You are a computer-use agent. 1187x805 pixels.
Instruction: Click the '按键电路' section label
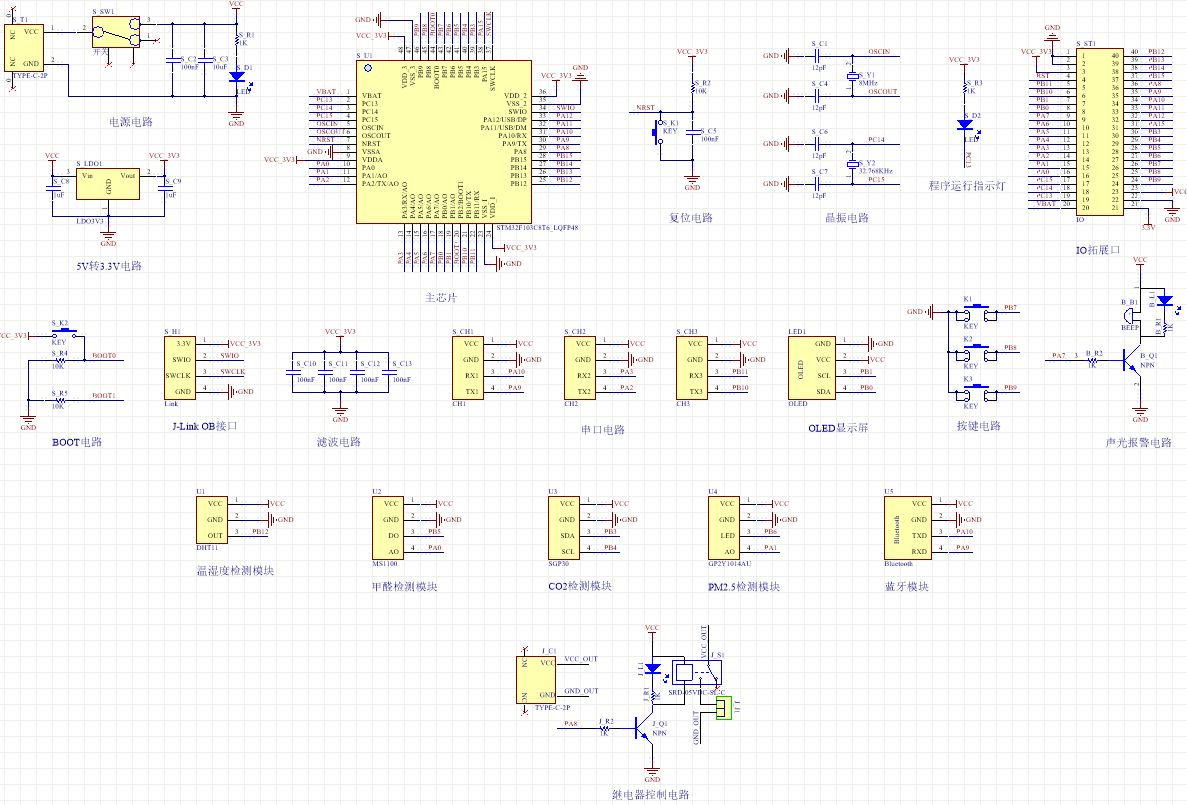point(979,426)
